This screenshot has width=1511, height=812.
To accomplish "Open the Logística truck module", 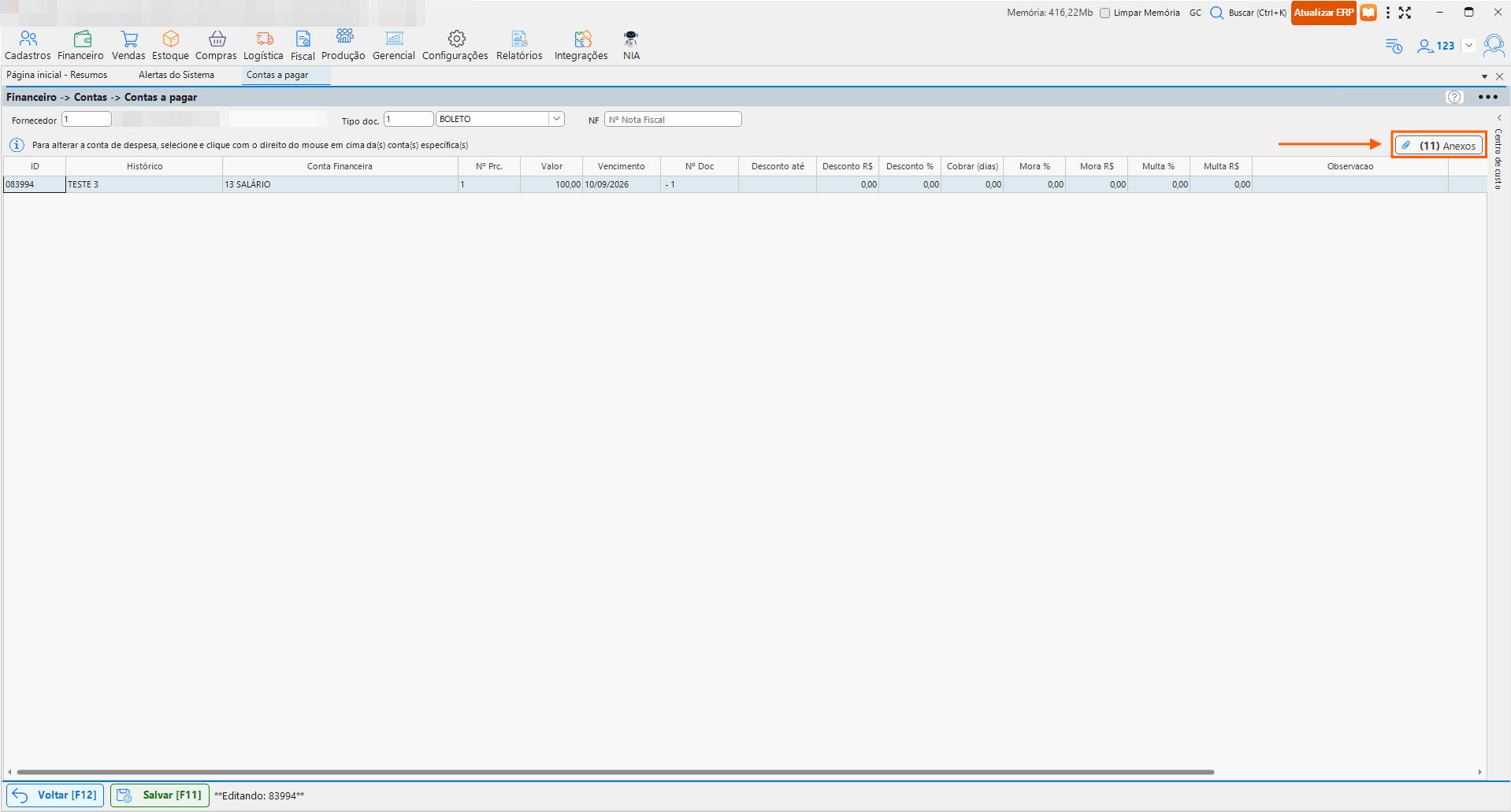I will (x=263, y=46).
